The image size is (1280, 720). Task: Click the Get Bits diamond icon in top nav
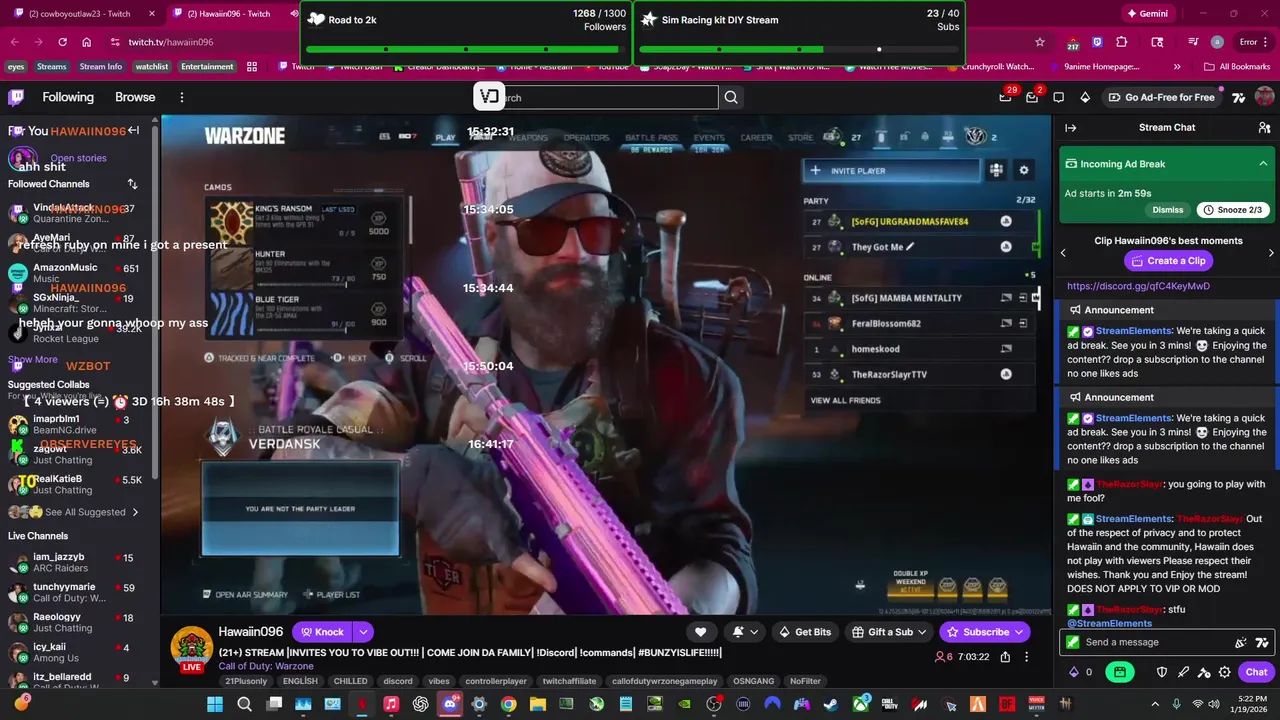click(x=1085, y=97)
